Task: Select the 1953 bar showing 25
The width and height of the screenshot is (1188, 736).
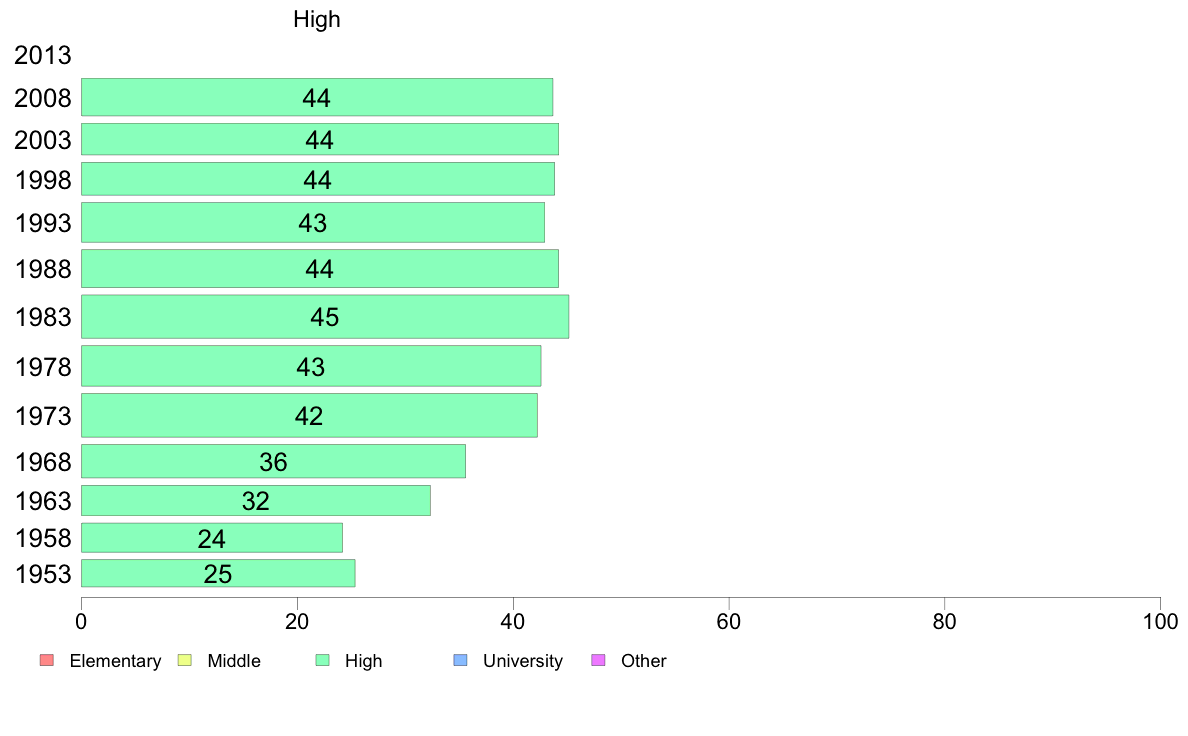Action: (218, 574)
